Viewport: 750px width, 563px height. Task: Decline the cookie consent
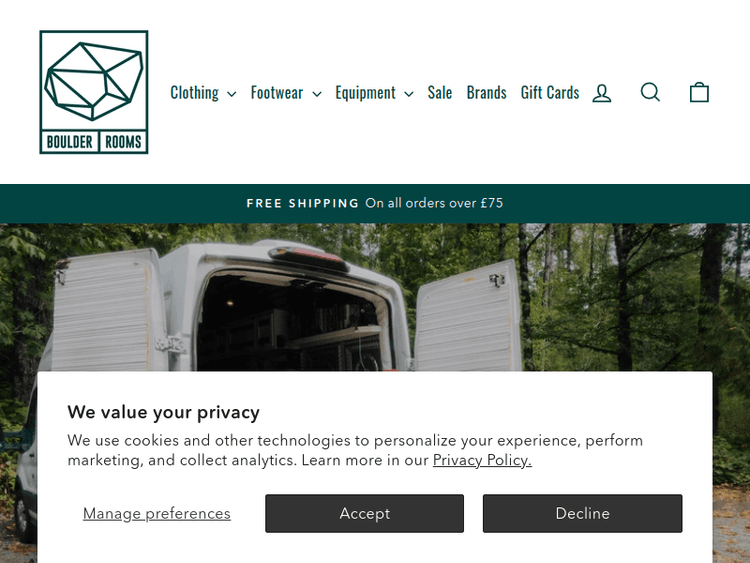583,513
